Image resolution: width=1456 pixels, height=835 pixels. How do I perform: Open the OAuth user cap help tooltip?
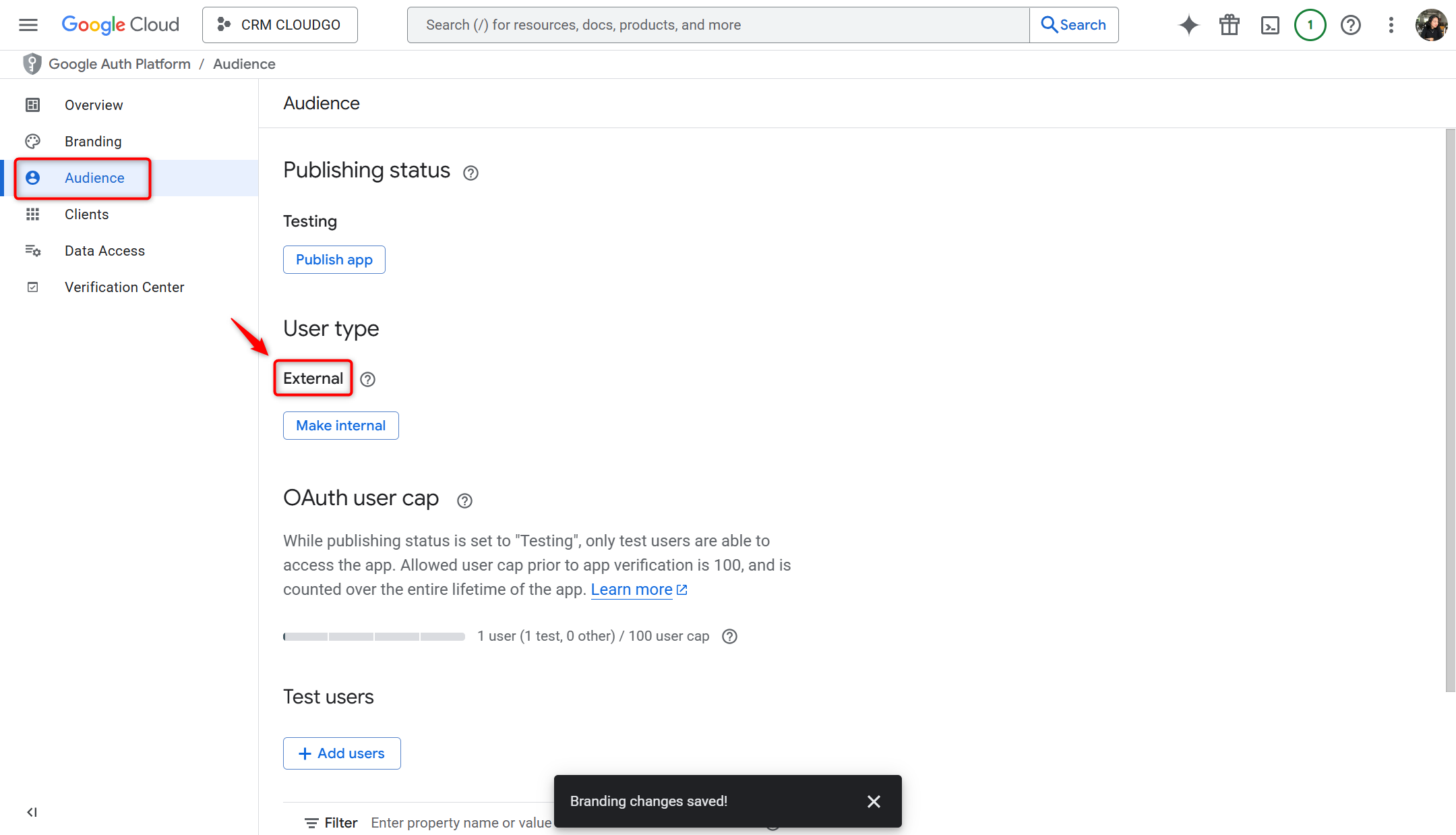point(464,500)
